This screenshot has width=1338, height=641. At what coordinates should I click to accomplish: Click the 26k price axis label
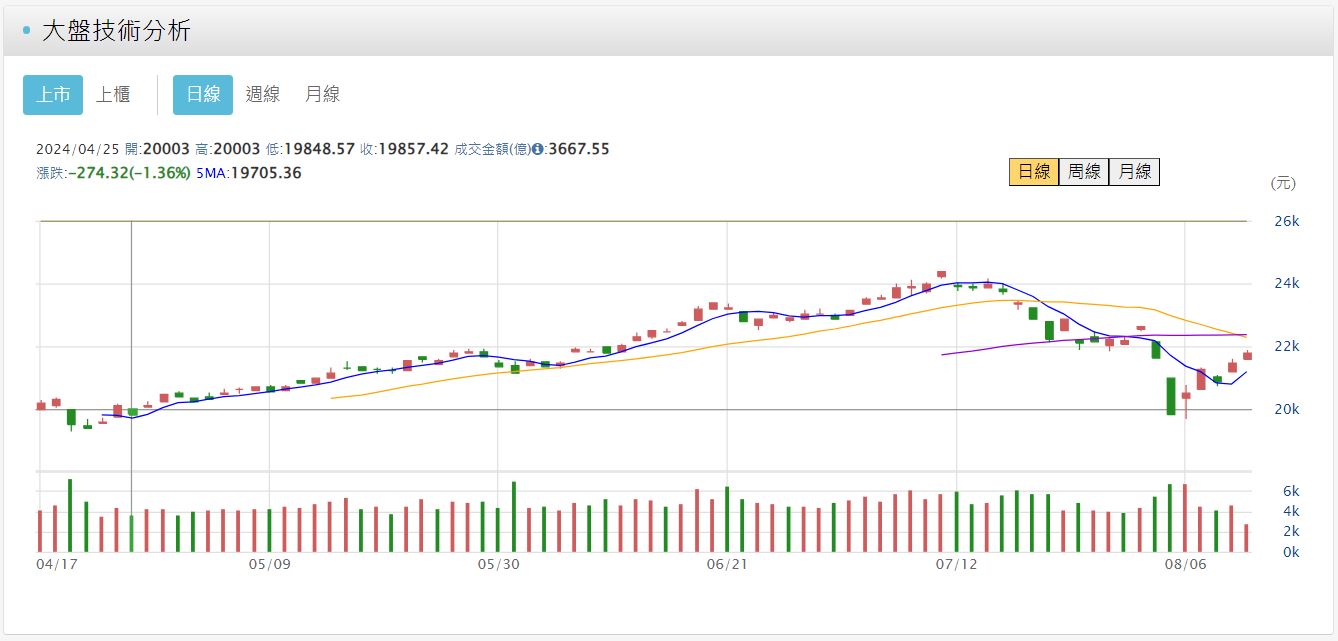point(1286,221)
